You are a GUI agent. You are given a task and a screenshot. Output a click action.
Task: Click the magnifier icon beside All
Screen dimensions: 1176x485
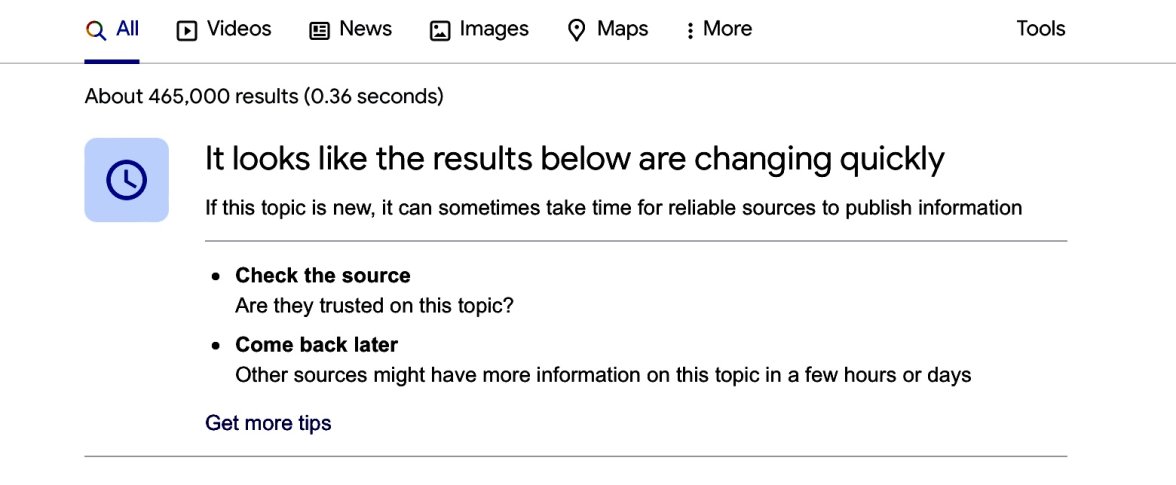click(x=96, y=30)
